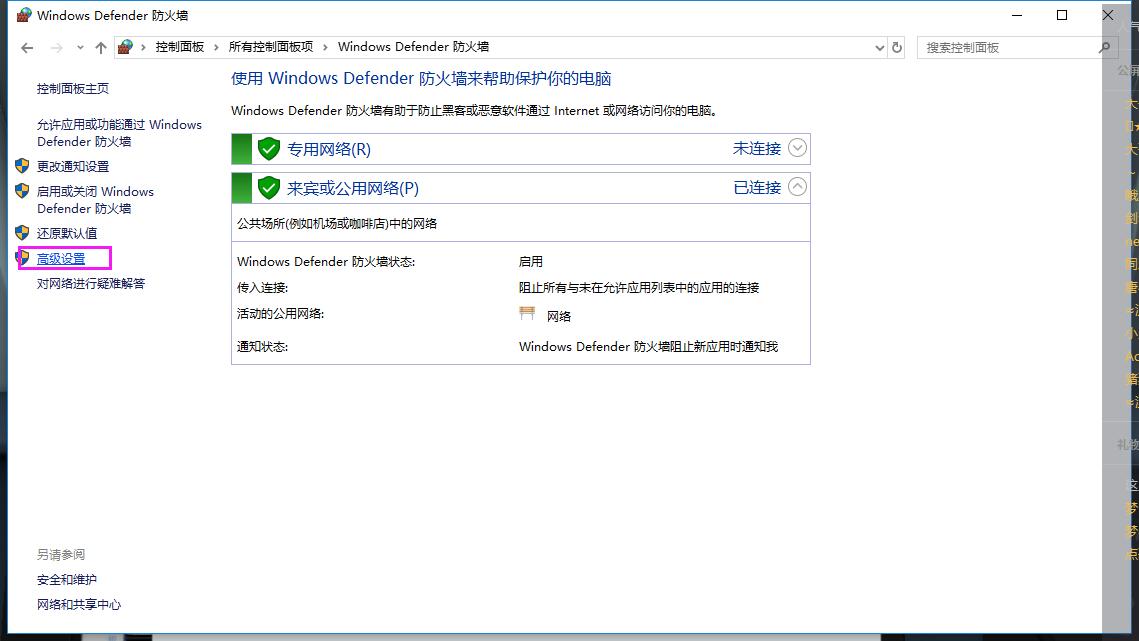This screenshot has width=1139, height=641.
Task: Click the shield icon beside 启用或关闭 Windows Defender 防火墙
Action: click(x=22, y=191)
